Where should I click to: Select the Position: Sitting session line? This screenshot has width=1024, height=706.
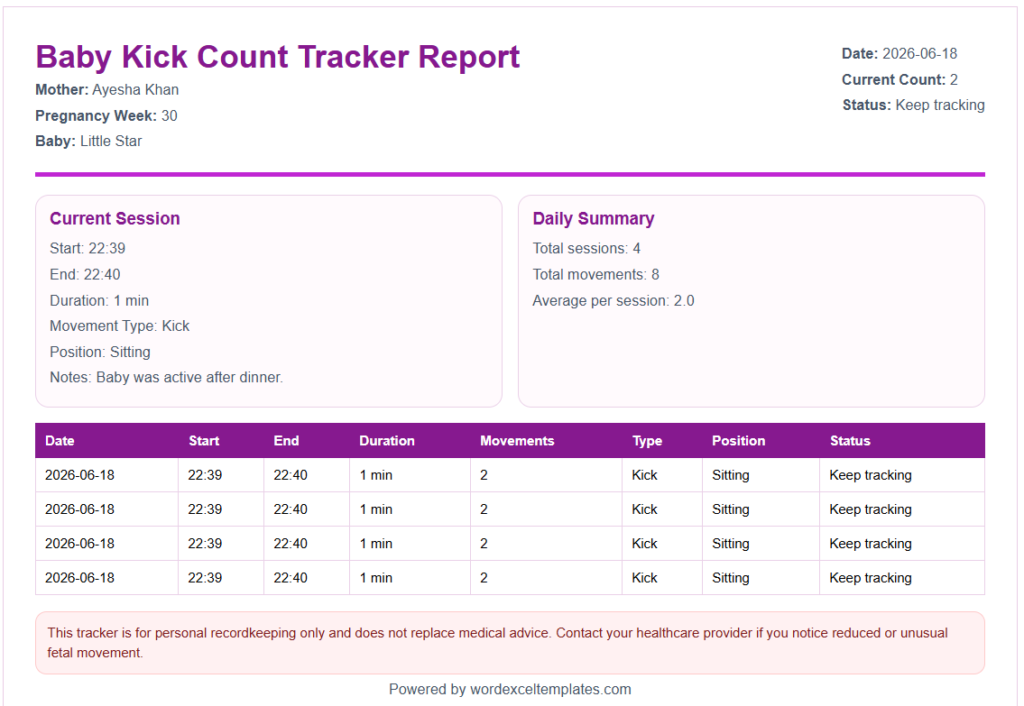100,352
